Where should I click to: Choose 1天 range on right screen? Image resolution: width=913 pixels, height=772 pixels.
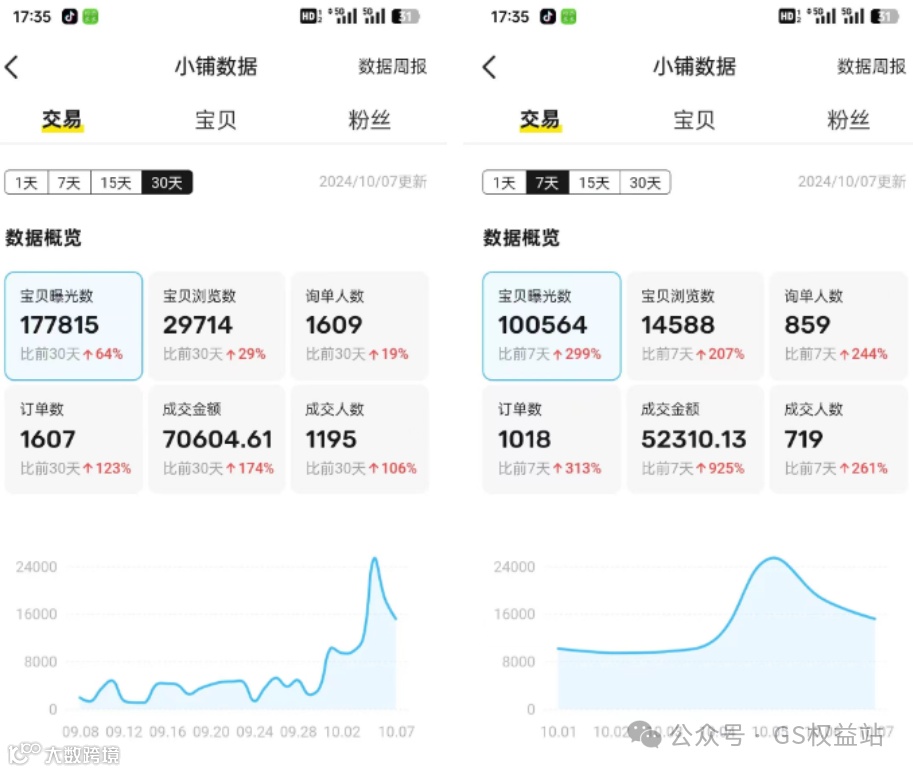pos(504,182)
